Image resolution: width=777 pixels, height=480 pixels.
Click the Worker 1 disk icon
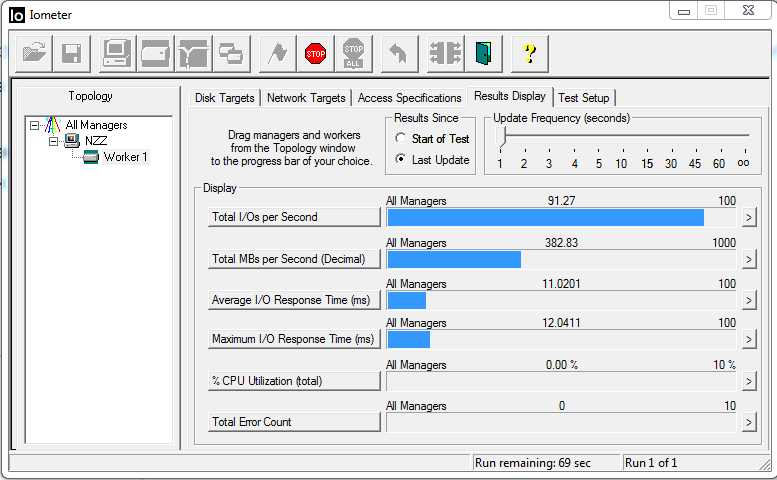[91, 157]
